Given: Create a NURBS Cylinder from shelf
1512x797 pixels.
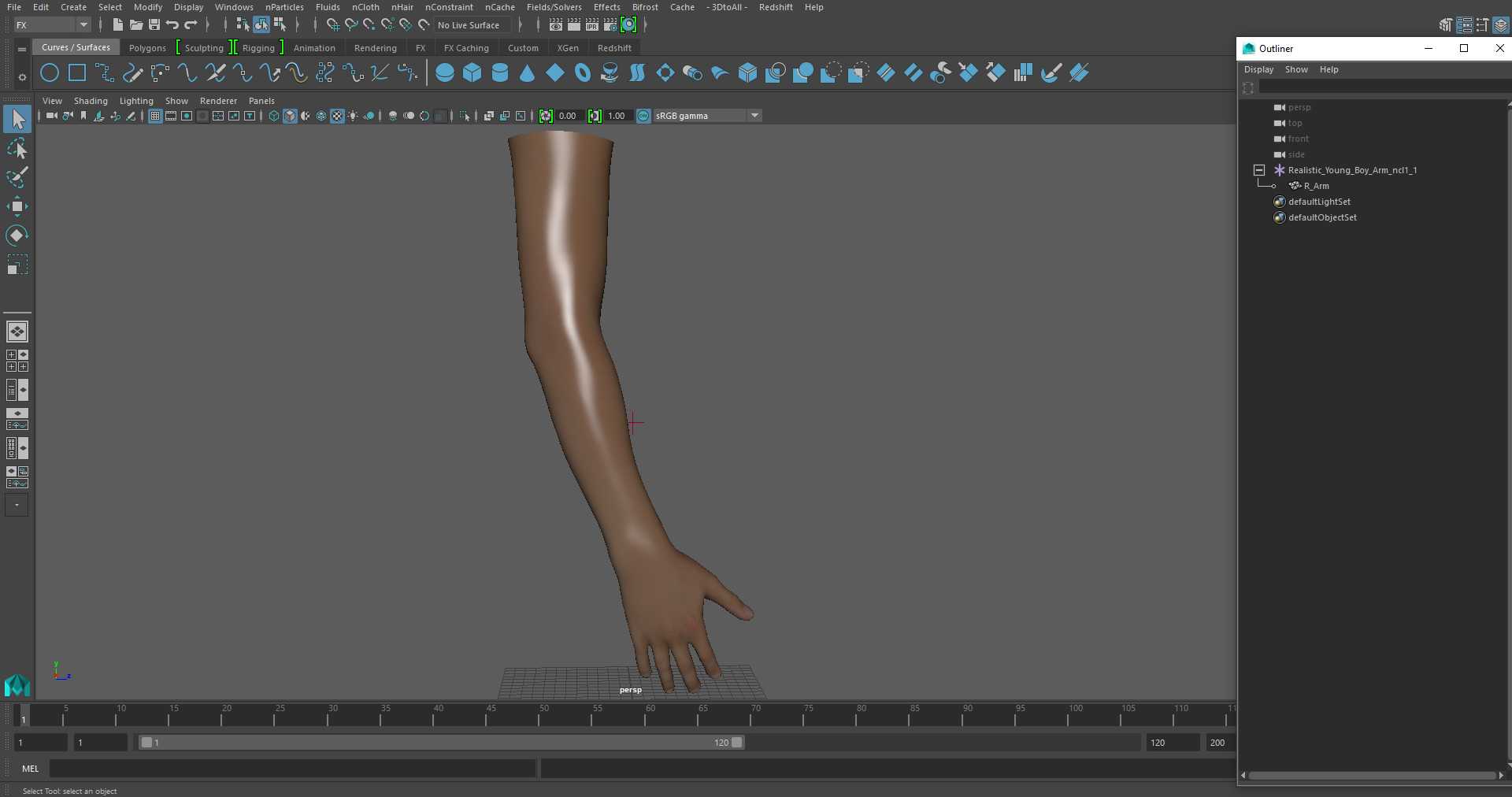Looking at the screenshot, I should point(500,73).
